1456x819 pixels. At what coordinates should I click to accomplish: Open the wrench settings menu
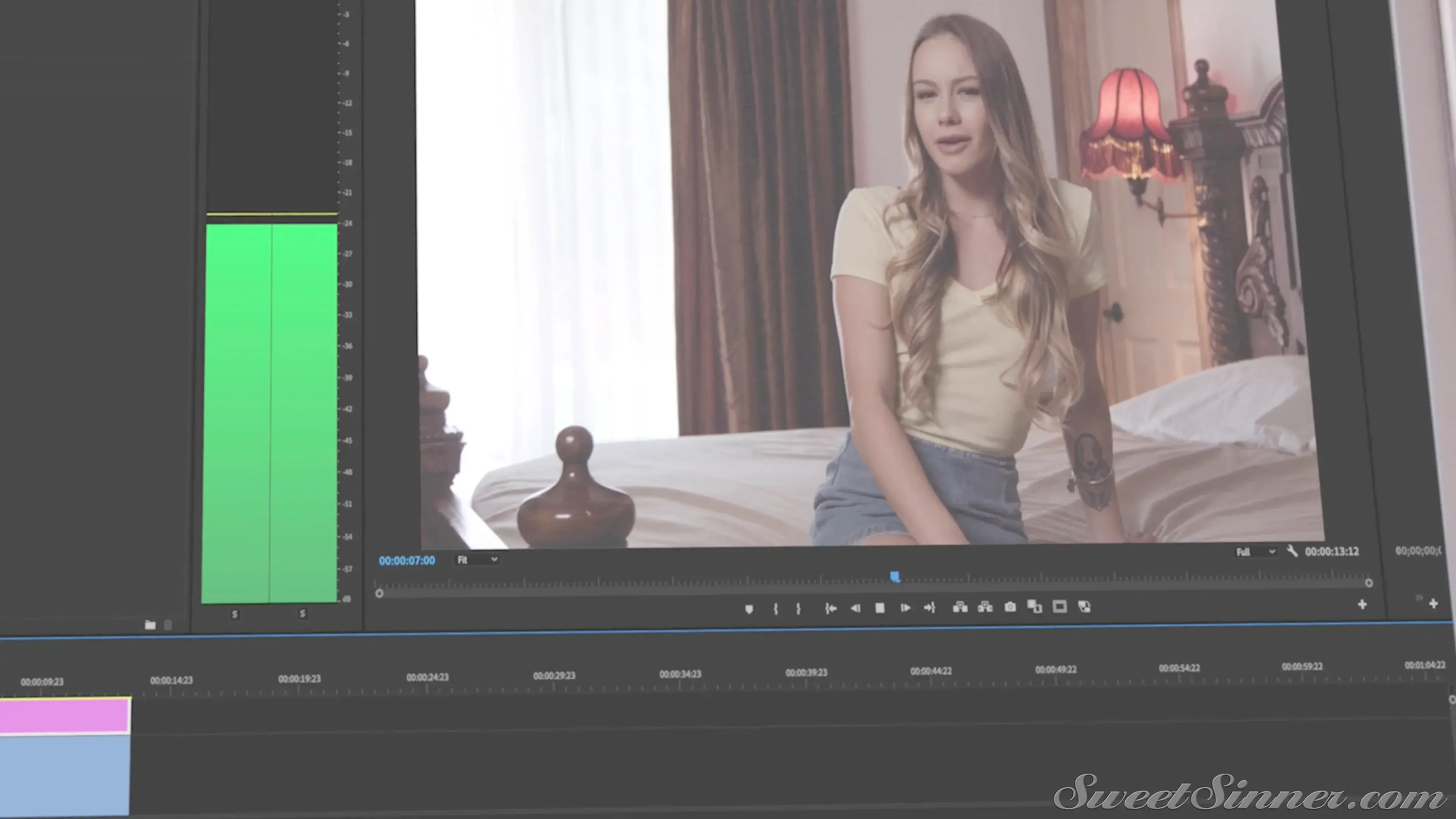[1291, 551]
